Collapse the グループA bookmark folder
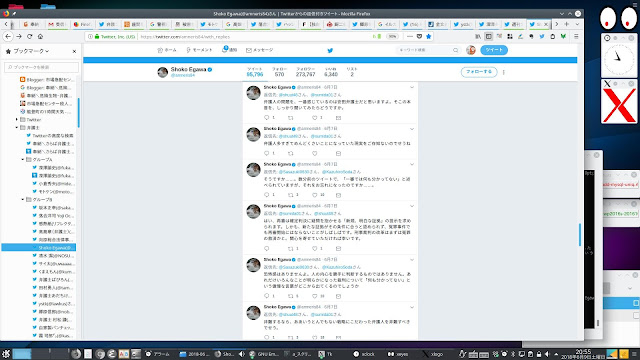The height and width of the screenshot is (360, 640). (x=23, y=160)
